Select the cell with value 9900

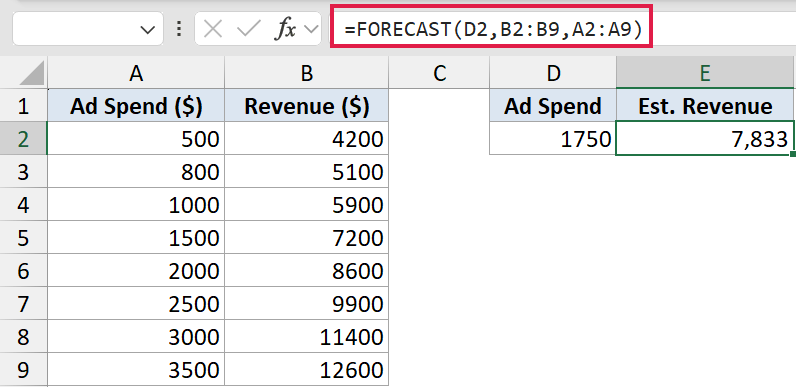[x=307, y=304]
